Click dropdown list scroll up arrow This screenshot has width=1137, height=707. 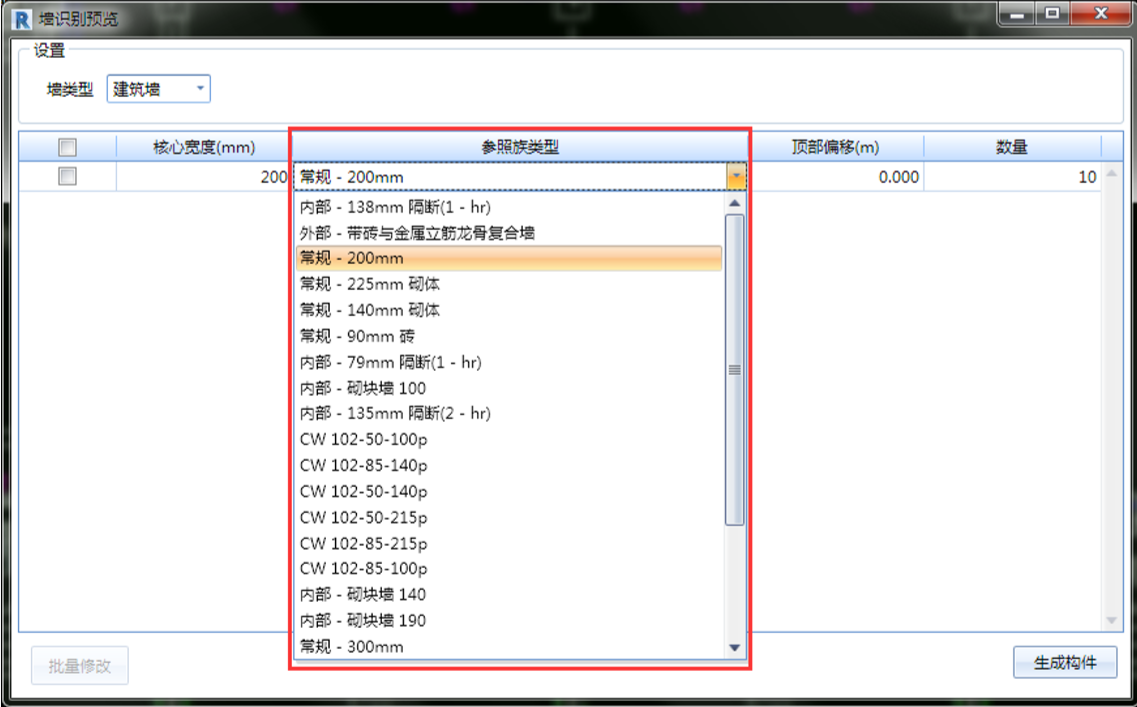click(735, 203)
